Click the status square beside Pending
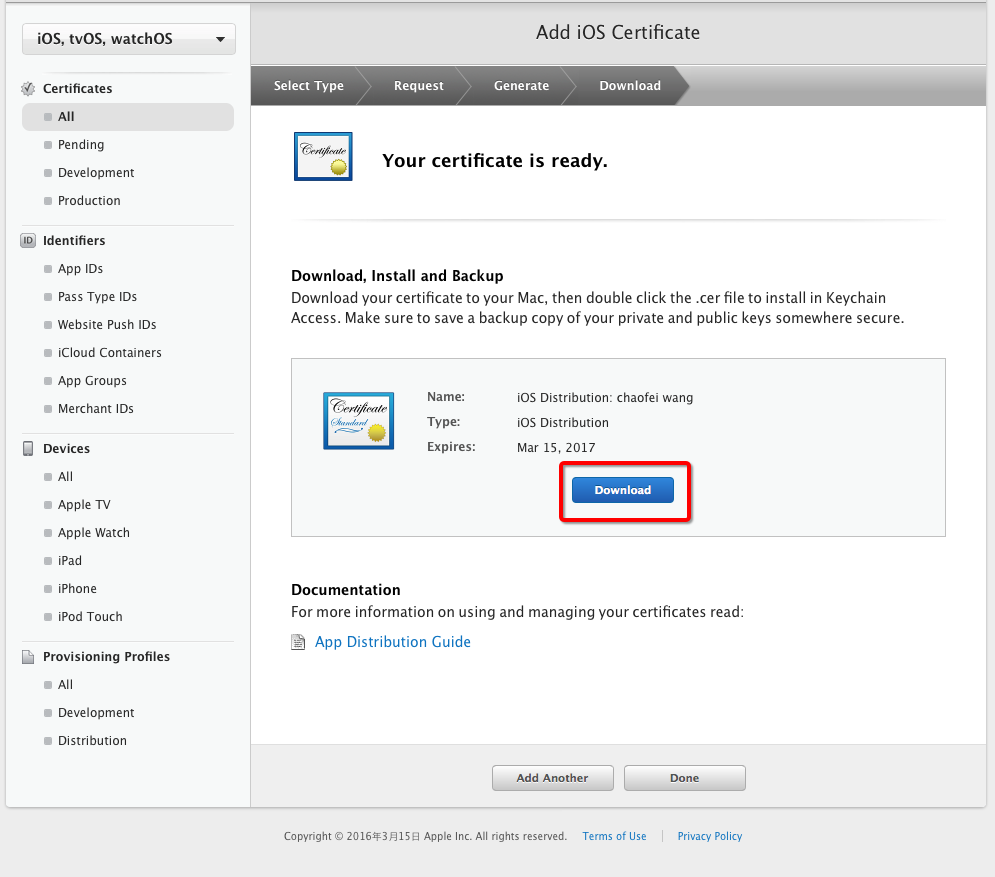Image resolution: width=995 pixels, height=877 pixels. 47,145
